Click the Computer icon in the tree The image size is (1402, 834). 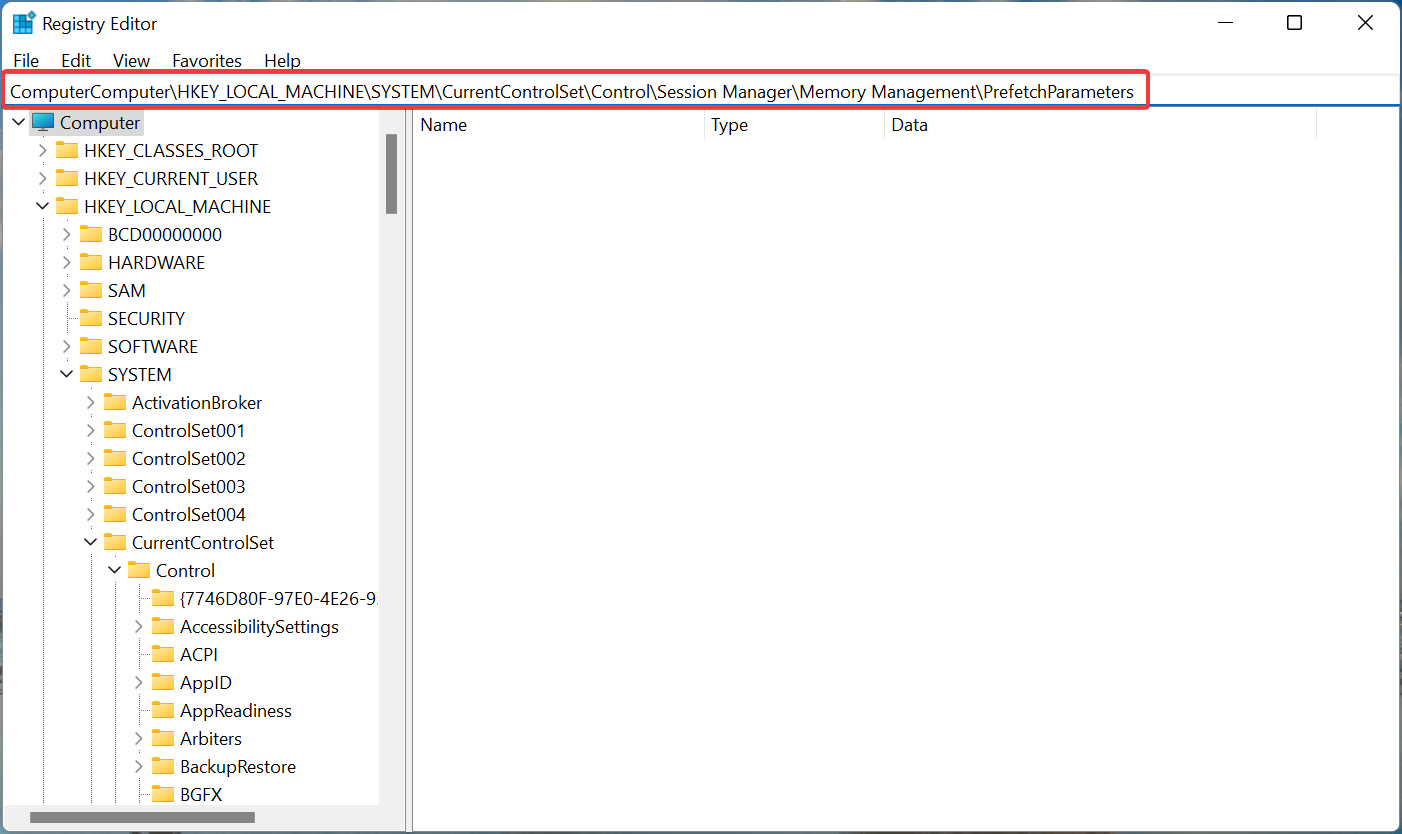tap(42, 122)
